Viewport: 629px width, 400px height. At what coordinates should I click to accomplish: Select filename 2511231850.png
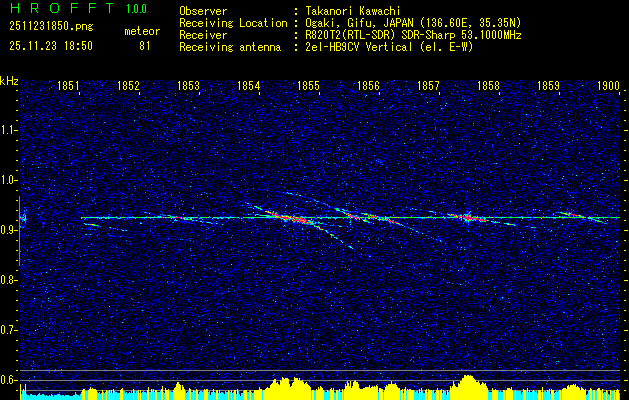point(51,26)
